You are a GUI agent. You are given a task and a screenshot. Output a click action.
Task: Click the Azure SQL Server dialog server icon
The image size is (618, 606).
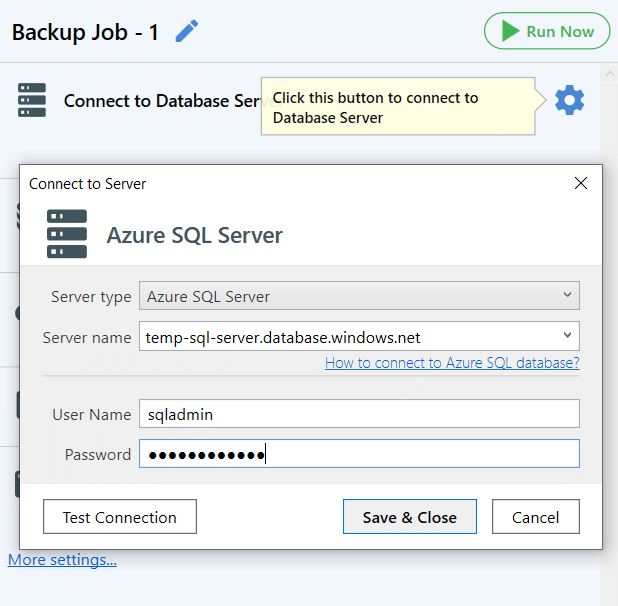tap(67, 235)
